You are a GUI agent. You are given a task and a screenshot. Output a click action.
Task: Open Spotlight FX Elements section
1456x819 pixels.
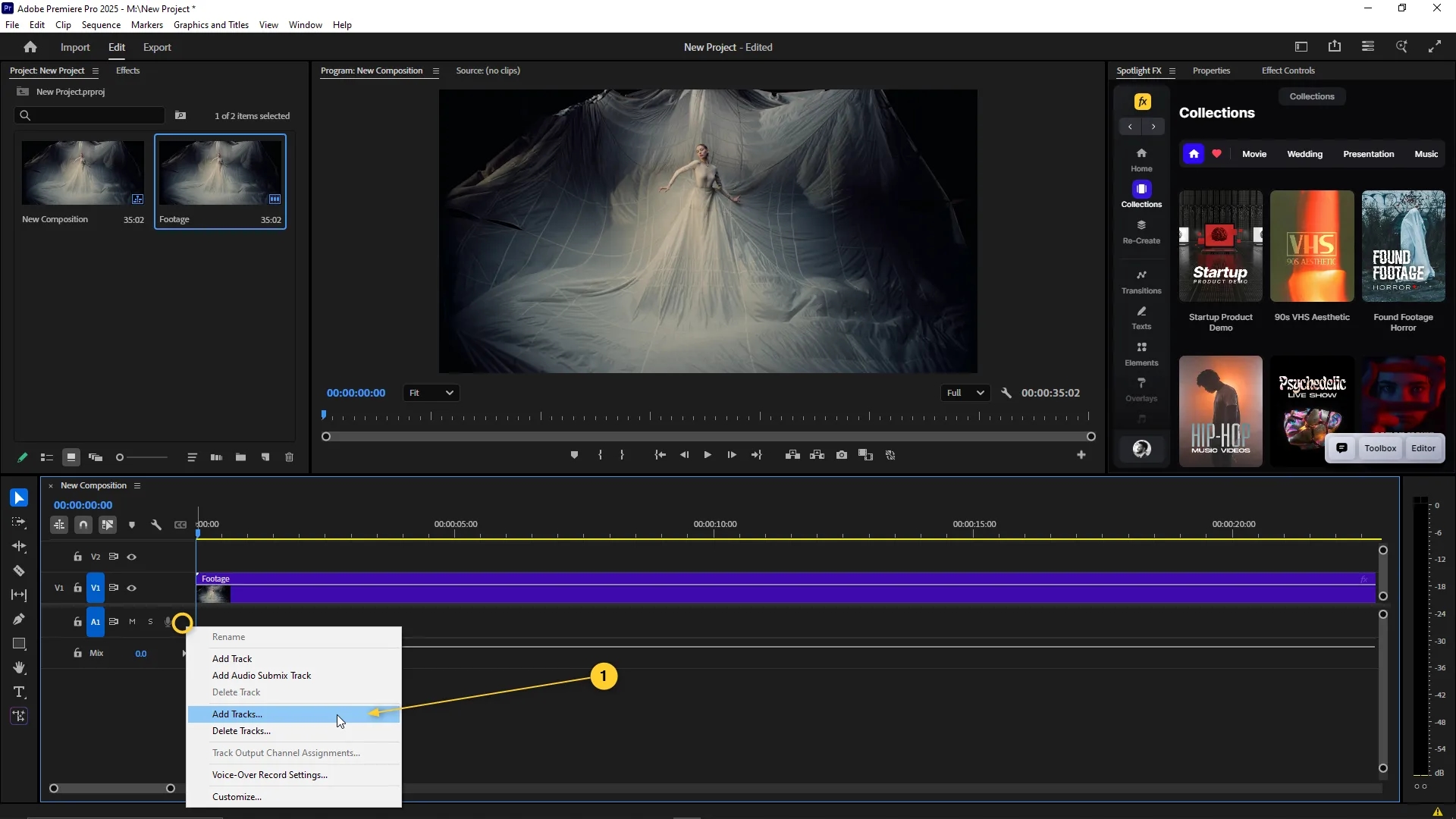(1141, 353)
